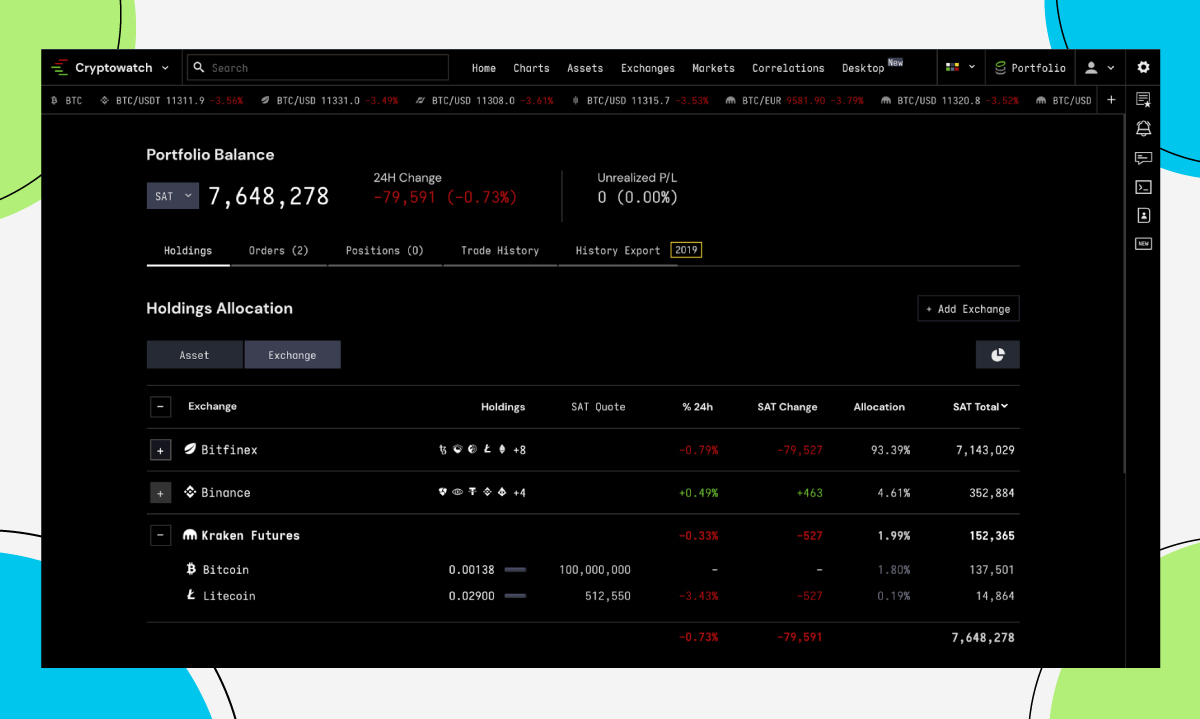The image size is (1200, 719).
Task: Expand the Binance holdings row
Action: [x=160, y=492]
